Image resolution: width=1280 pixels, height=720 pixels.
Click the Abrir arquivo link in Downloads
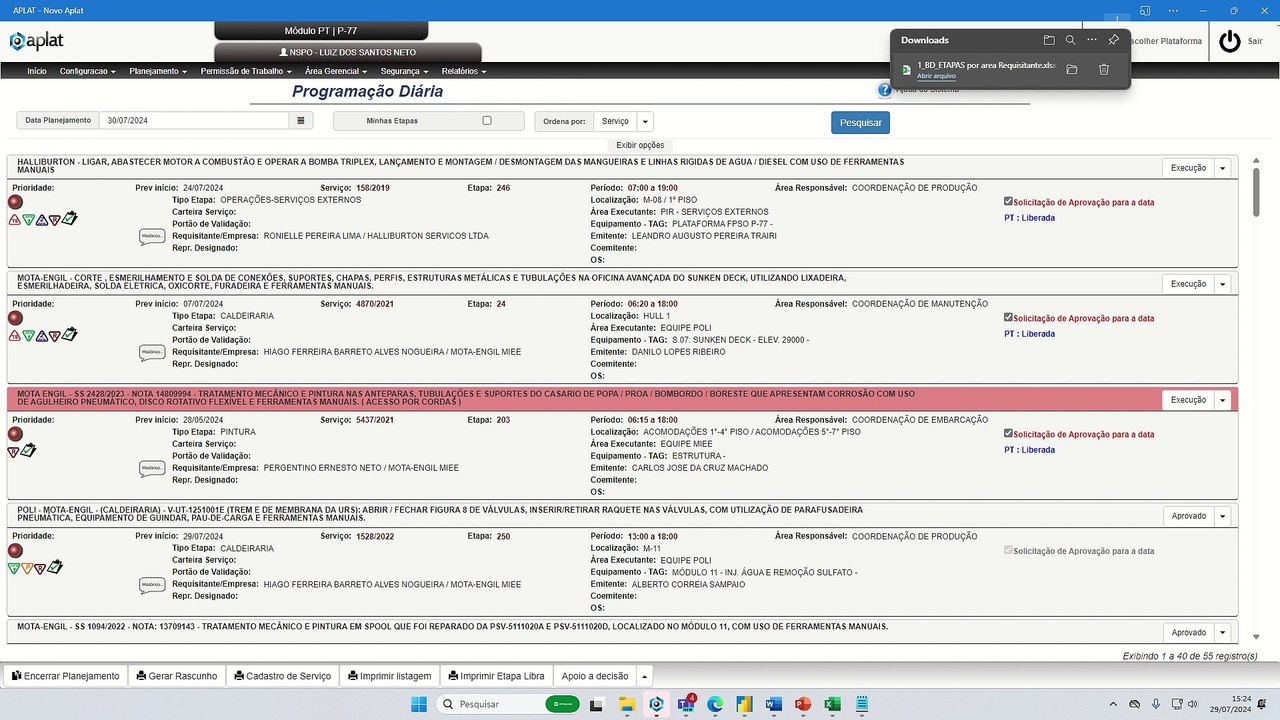(936, 76)
